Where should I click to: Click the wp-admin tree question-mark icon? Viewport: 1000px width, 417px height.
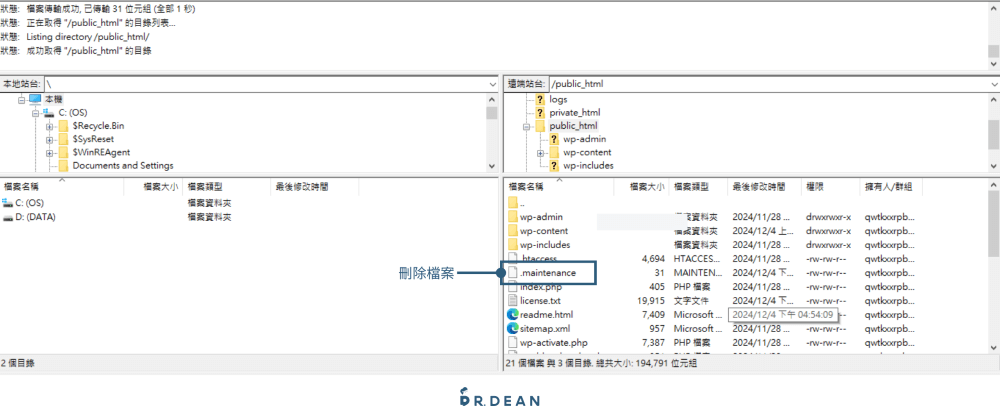554,139
